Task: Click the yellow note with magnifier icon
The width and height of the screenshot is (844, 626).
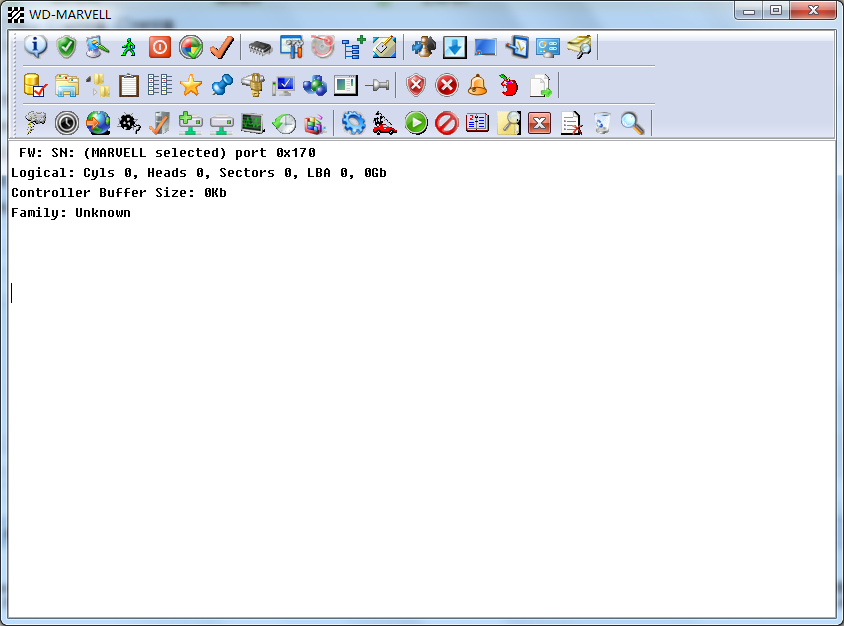Action: [x=509, y=123]
